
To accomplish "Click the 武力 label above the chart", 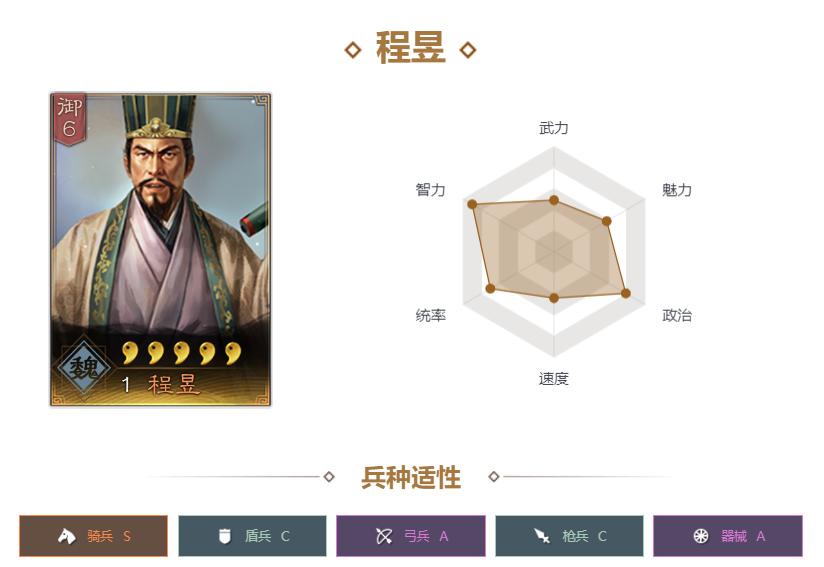I will click(x=554, y=128).
